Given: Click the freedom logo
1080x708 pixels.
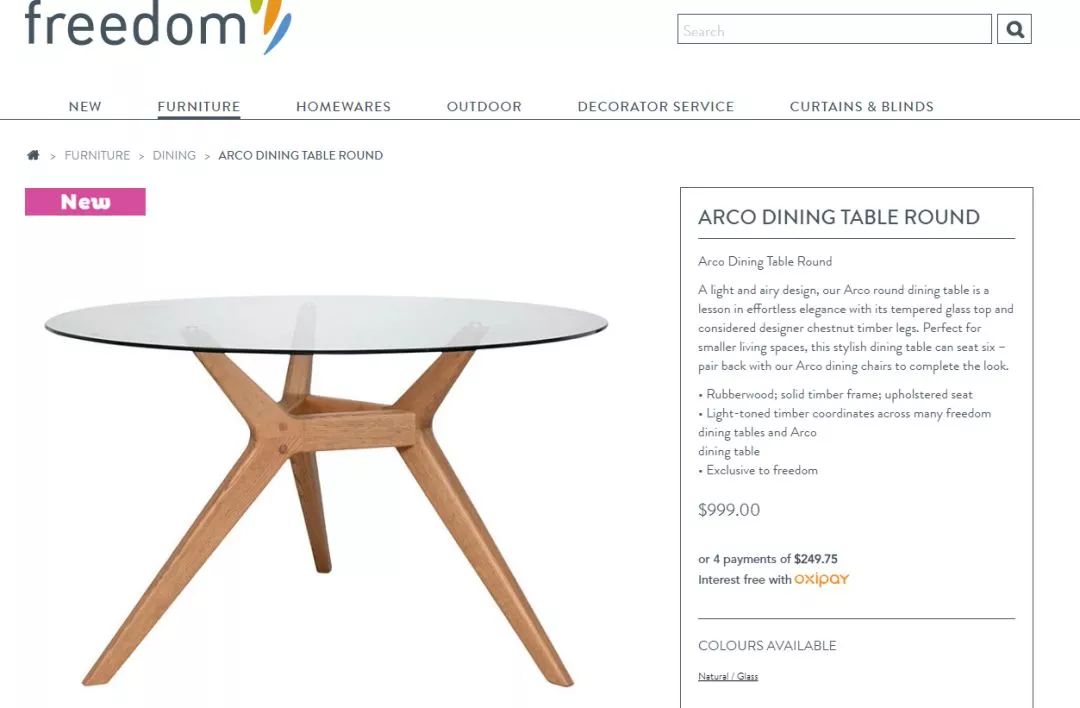Looking at the screenshot, I should pyautogui.click(x=158, y=26).
